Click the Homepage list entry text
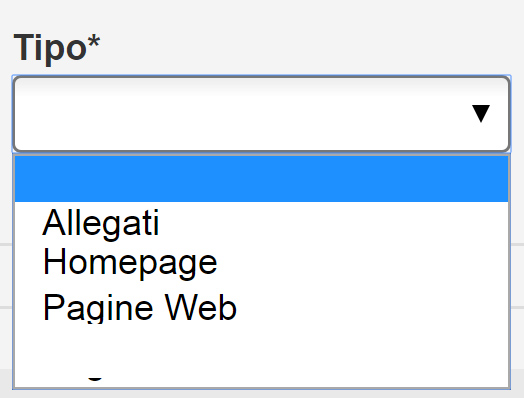This screenshot has width=524, height=398. (130, 264)
